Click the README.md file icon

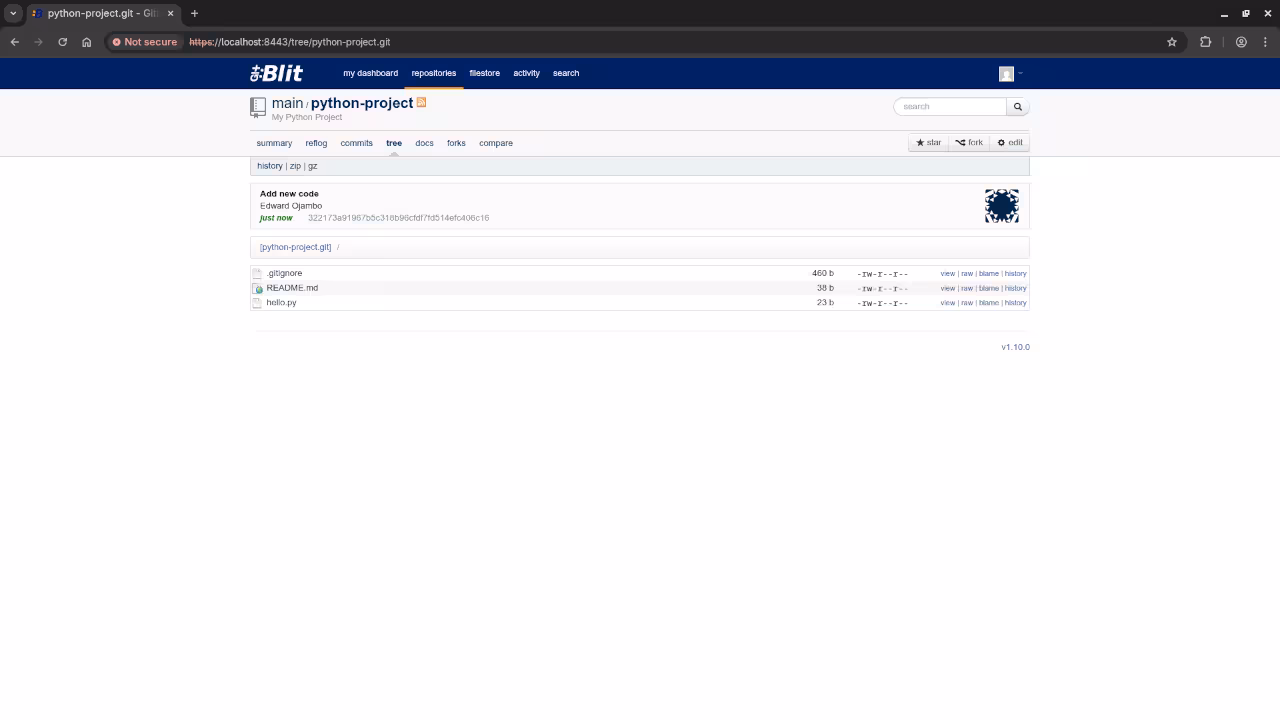pyautogui.click(x=258, y=288)
